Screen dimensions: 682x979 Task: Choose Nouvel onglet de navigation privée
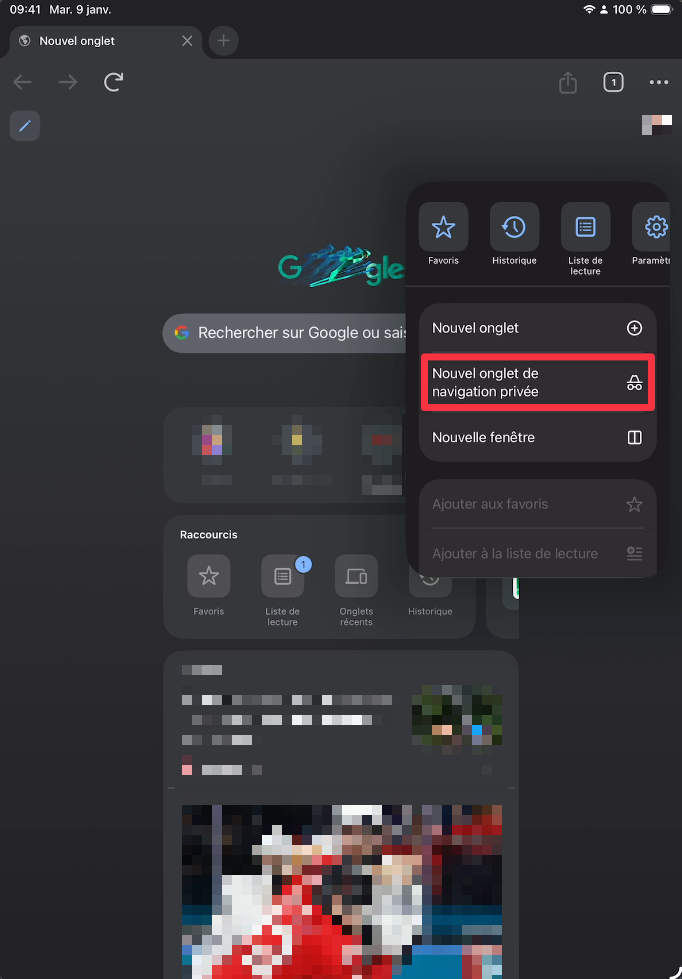(x=538, y=383)
